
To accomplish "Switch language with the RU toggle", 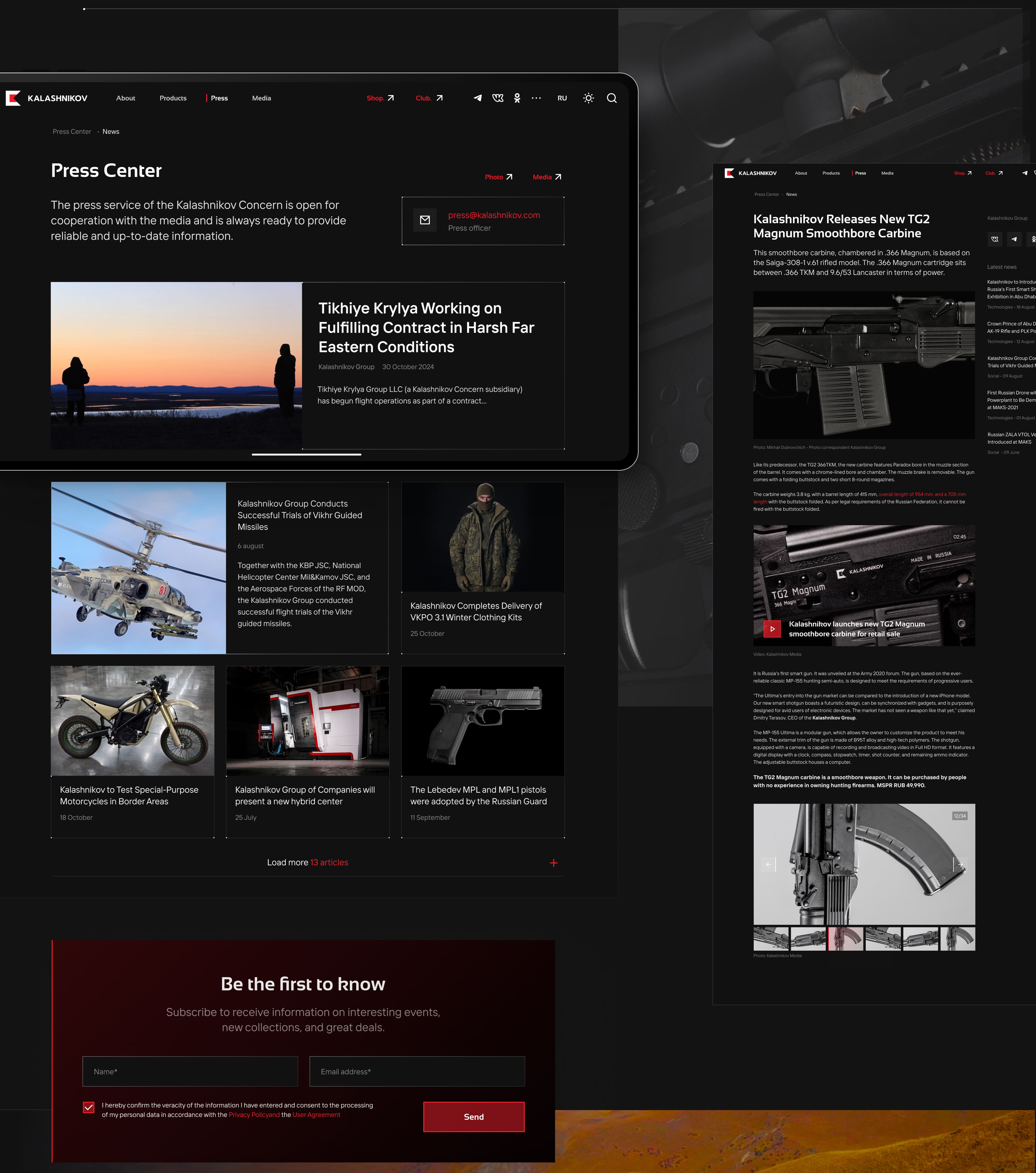I will click(562, 98).
